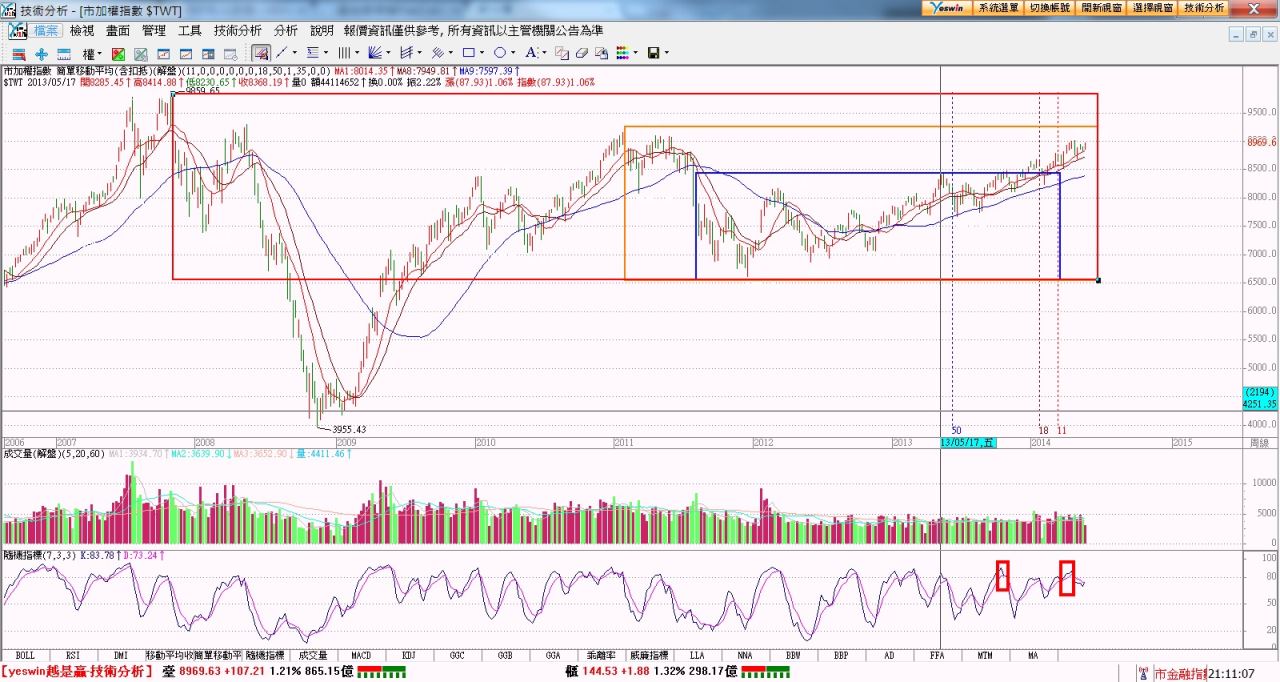Image resolution: width=1280 pixels, height=682 pixels.
Task: Toggle the highlighted drawing mode button
Action: click(x=260, y=53)
